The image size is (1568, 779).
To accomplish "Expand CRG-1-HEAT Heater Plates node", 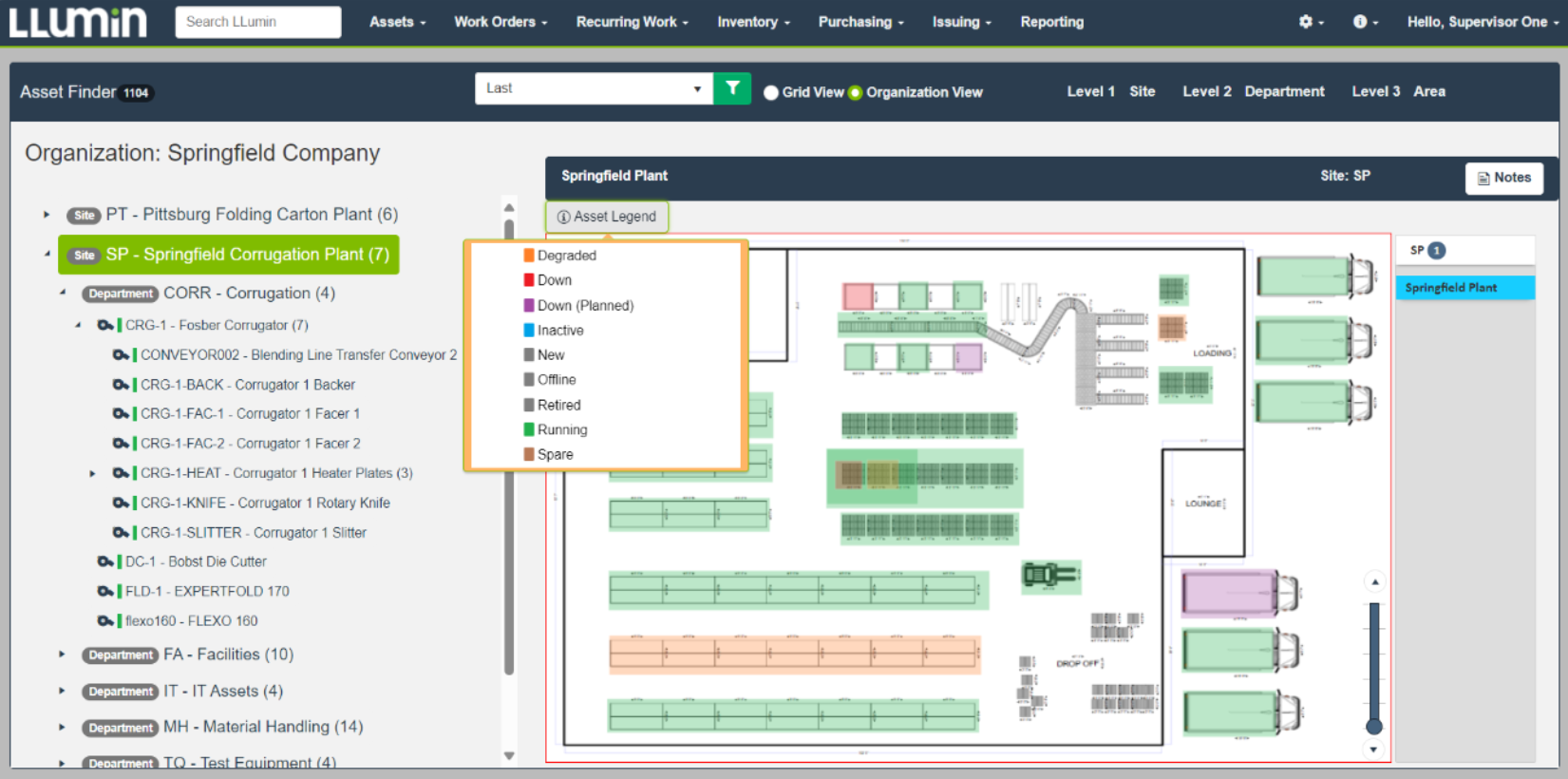I will [x=92, y=473].
